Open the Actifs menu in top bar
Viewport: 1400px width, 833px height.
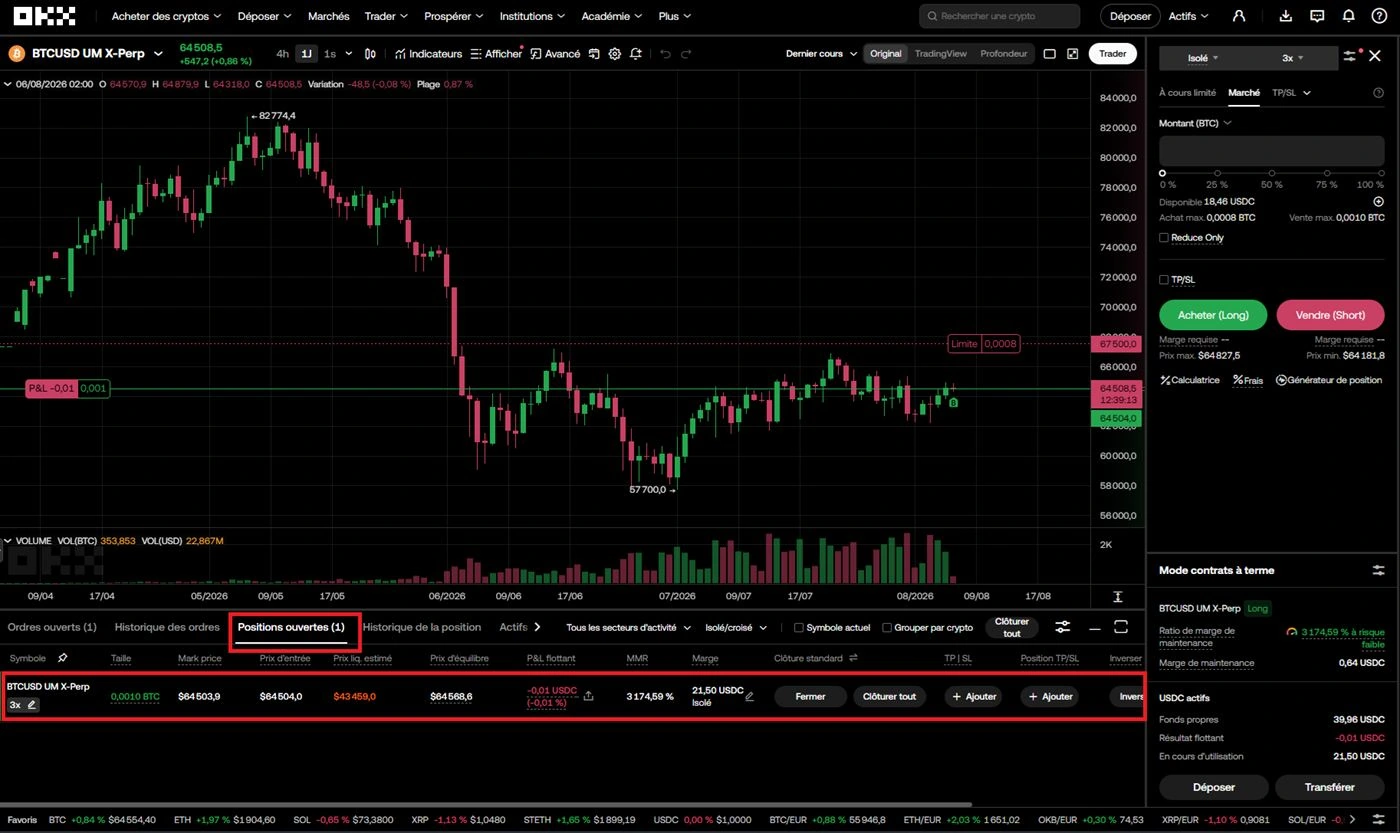[1188, 16]
